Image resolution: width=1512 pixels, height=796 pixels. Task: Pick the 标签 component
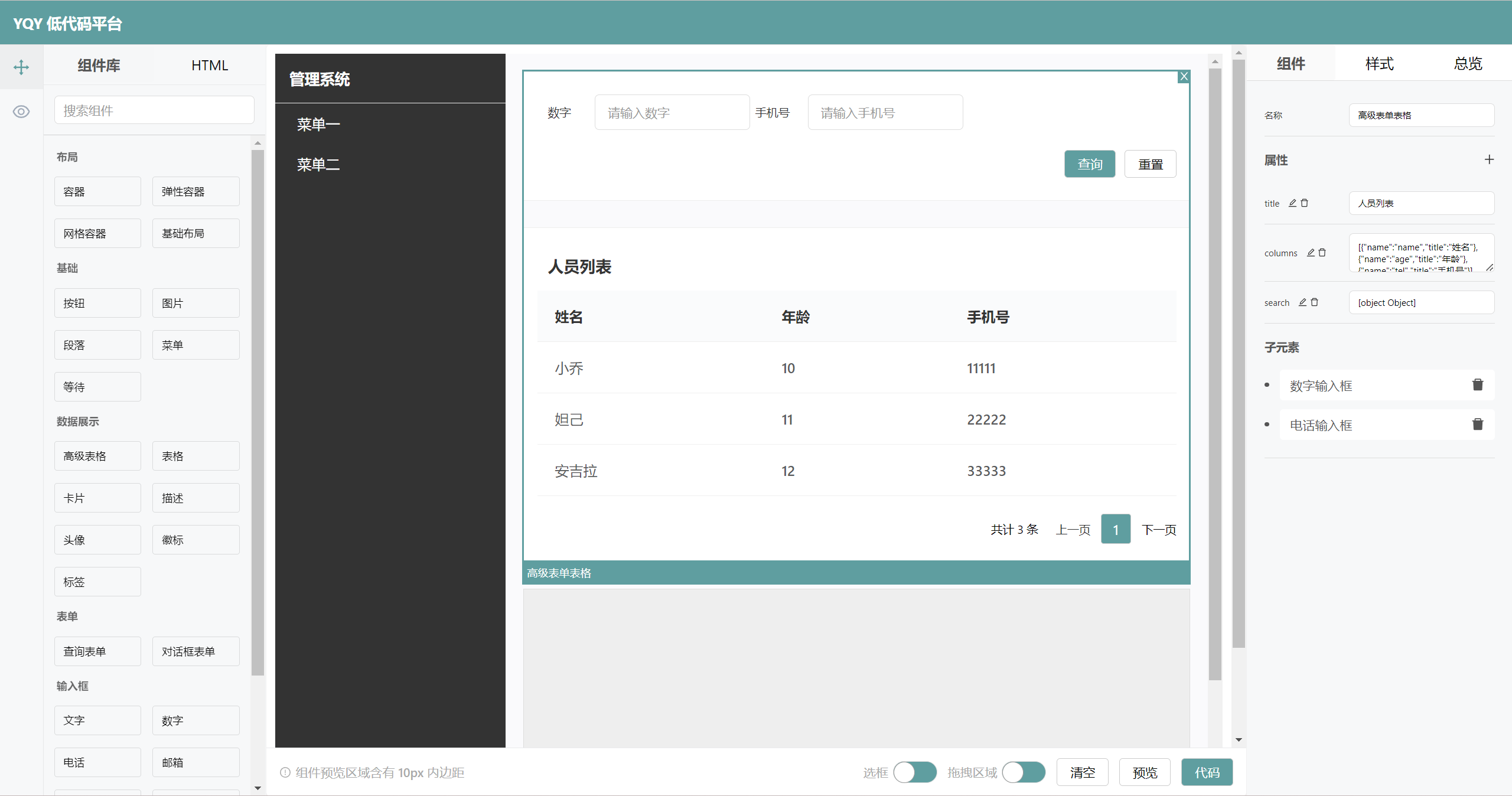97,582
